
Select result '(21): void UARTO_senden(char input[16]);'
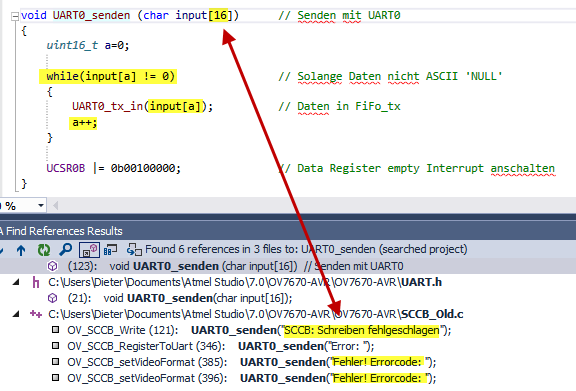(x=180, y=298)
